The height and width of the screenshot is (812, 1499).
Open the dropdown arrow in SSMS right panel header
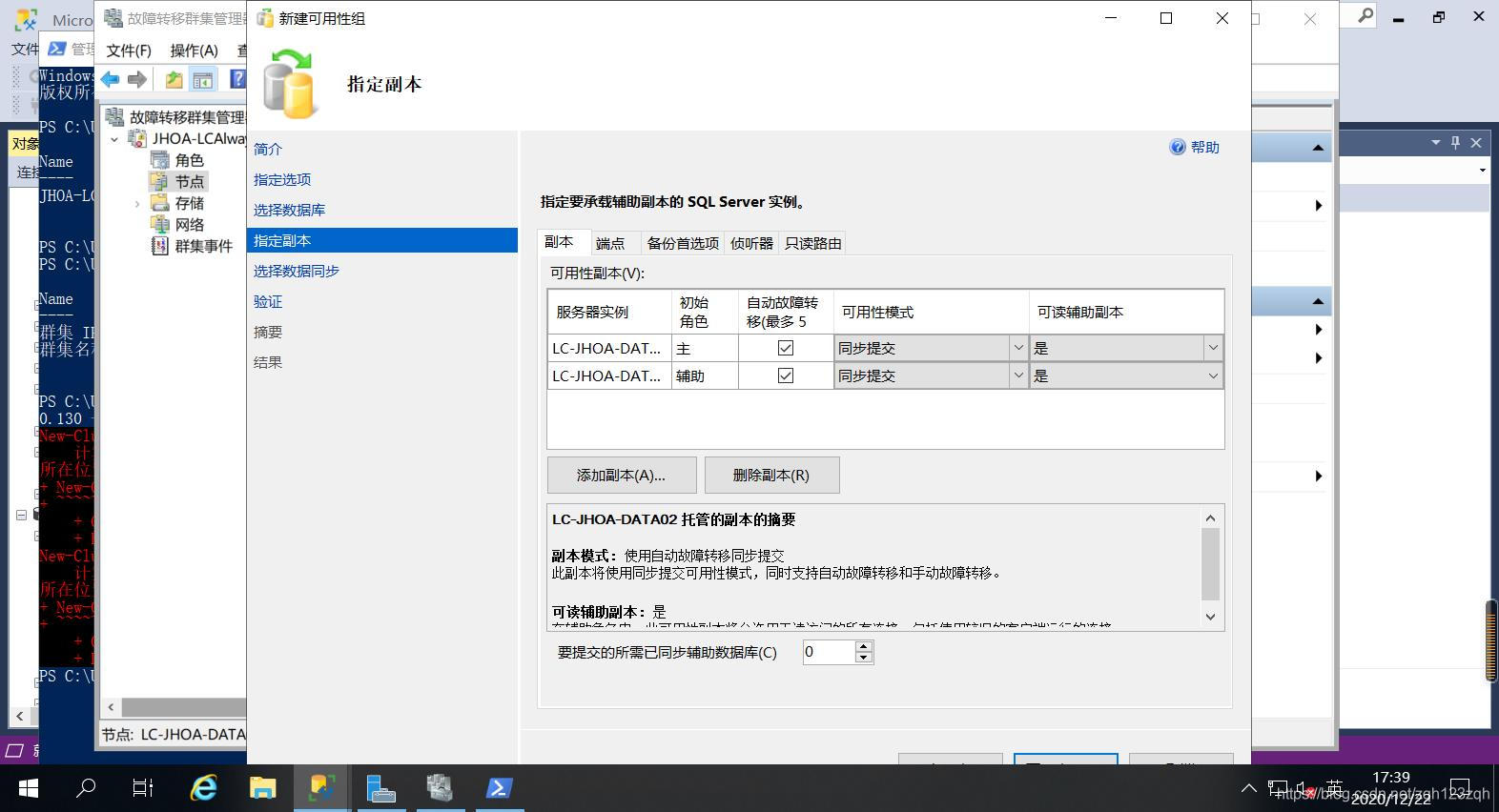click(1436, 143)
